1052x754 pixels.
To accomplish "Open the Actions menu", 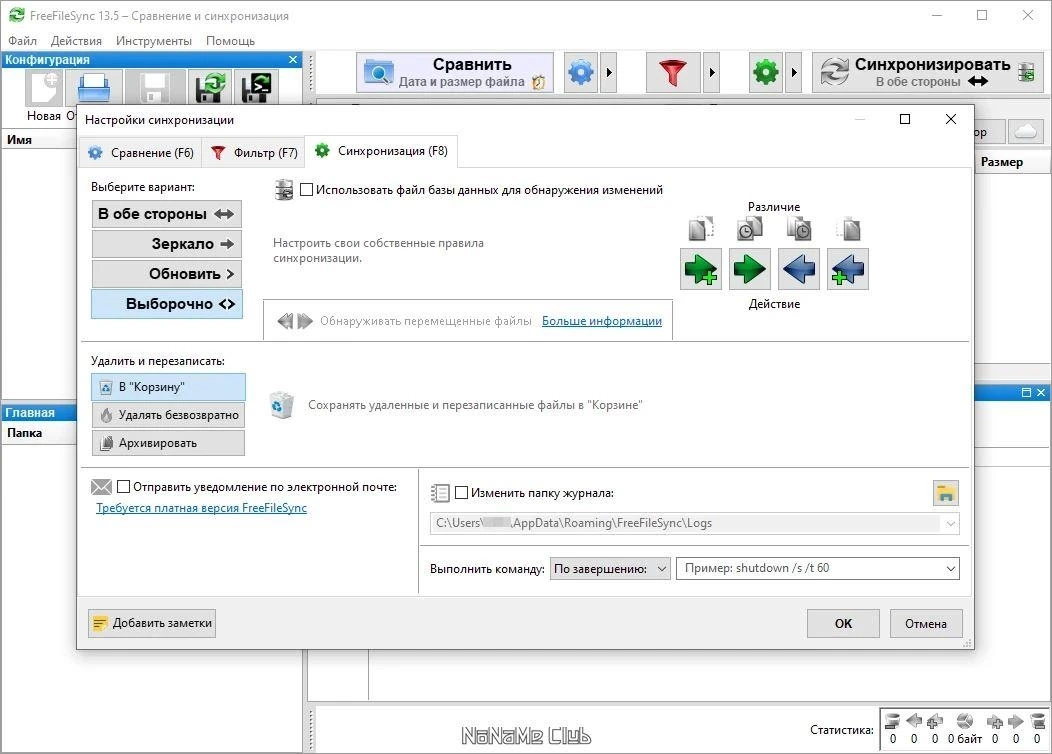I will 76,41.
